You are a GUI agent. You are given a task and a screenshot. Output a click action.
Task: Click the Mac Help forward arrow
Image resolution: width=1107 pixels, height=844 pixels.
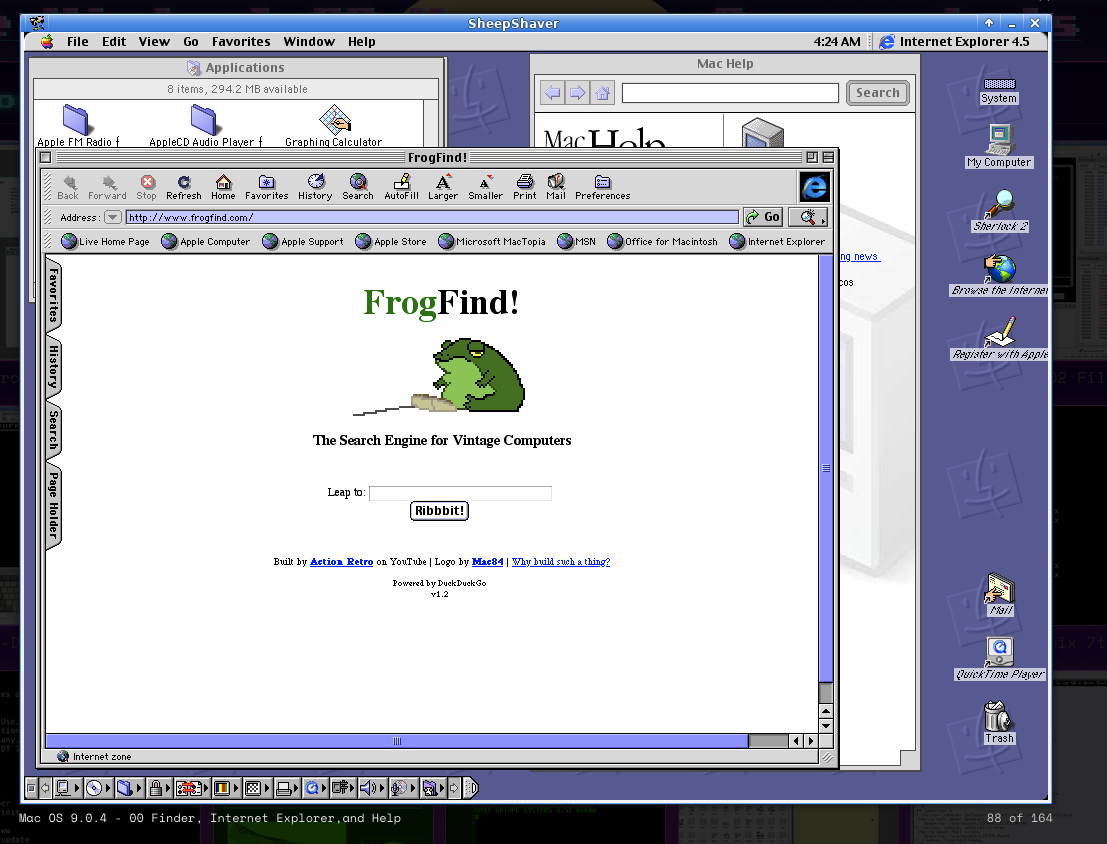(578, 93)
